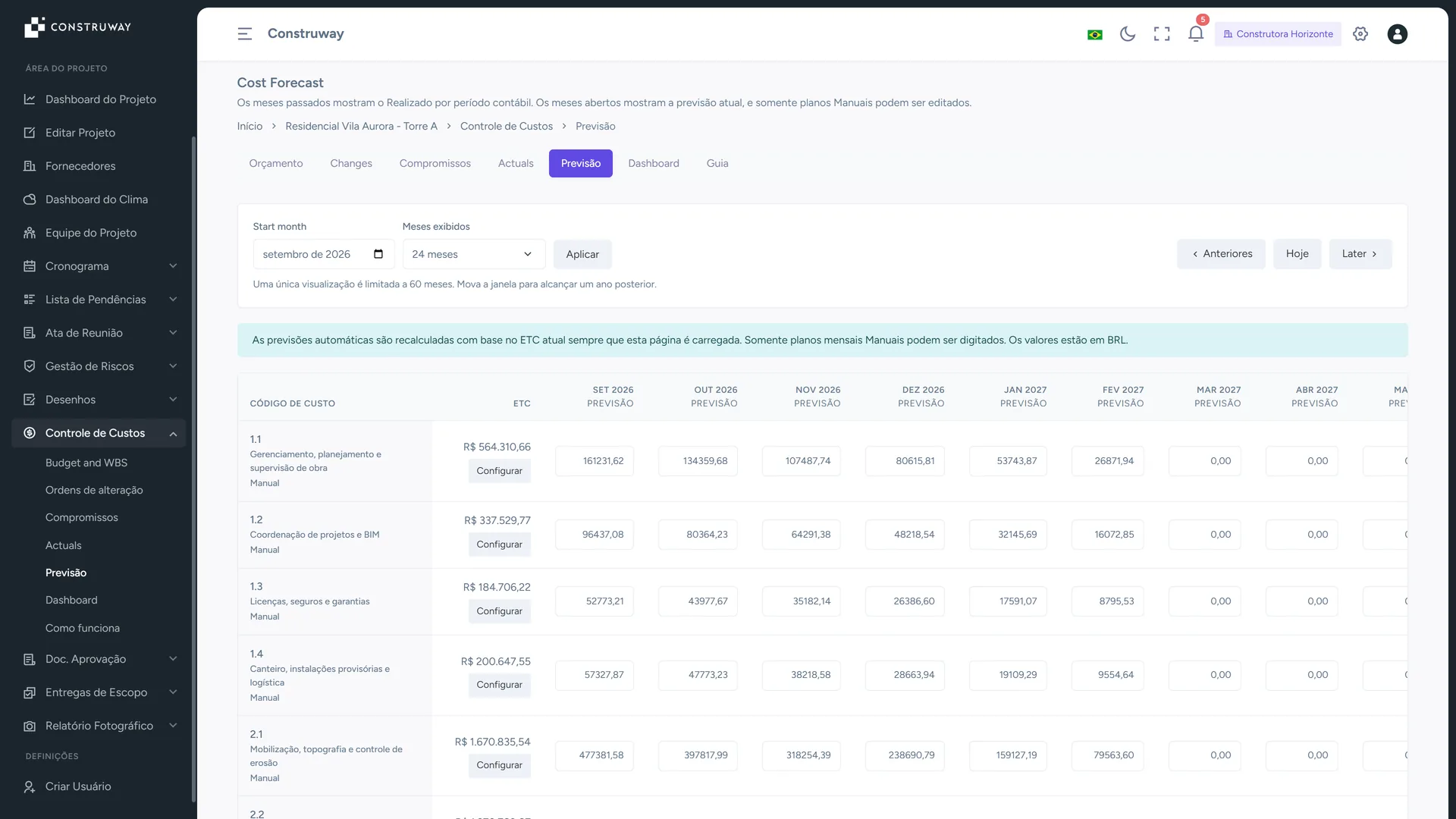Image resolution: width=1456 pixels, height=819 pixels.
Task: Click Residencial Vila Aurora breadcrumb link
Action: tap(361, 126)
